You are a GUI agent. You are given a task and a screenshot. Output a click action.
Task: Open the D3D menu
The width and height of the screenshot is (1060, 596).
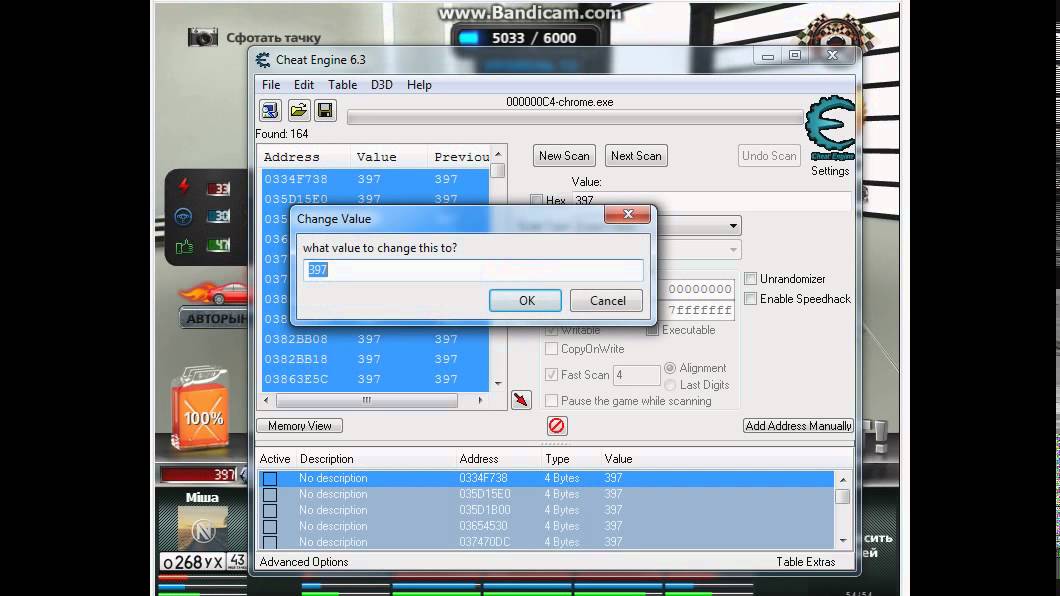point(381,85)
